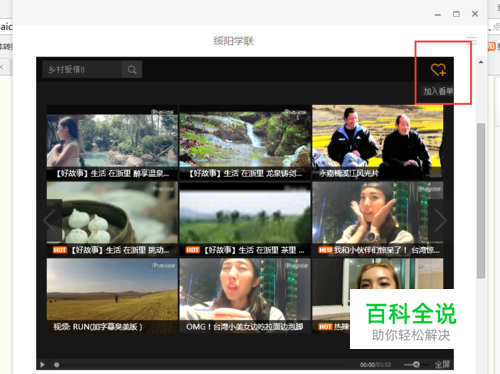This screenshot has height=374, width=500.
Task: Click the left arrow to show previous videos
Action: (x=50, y=220)
